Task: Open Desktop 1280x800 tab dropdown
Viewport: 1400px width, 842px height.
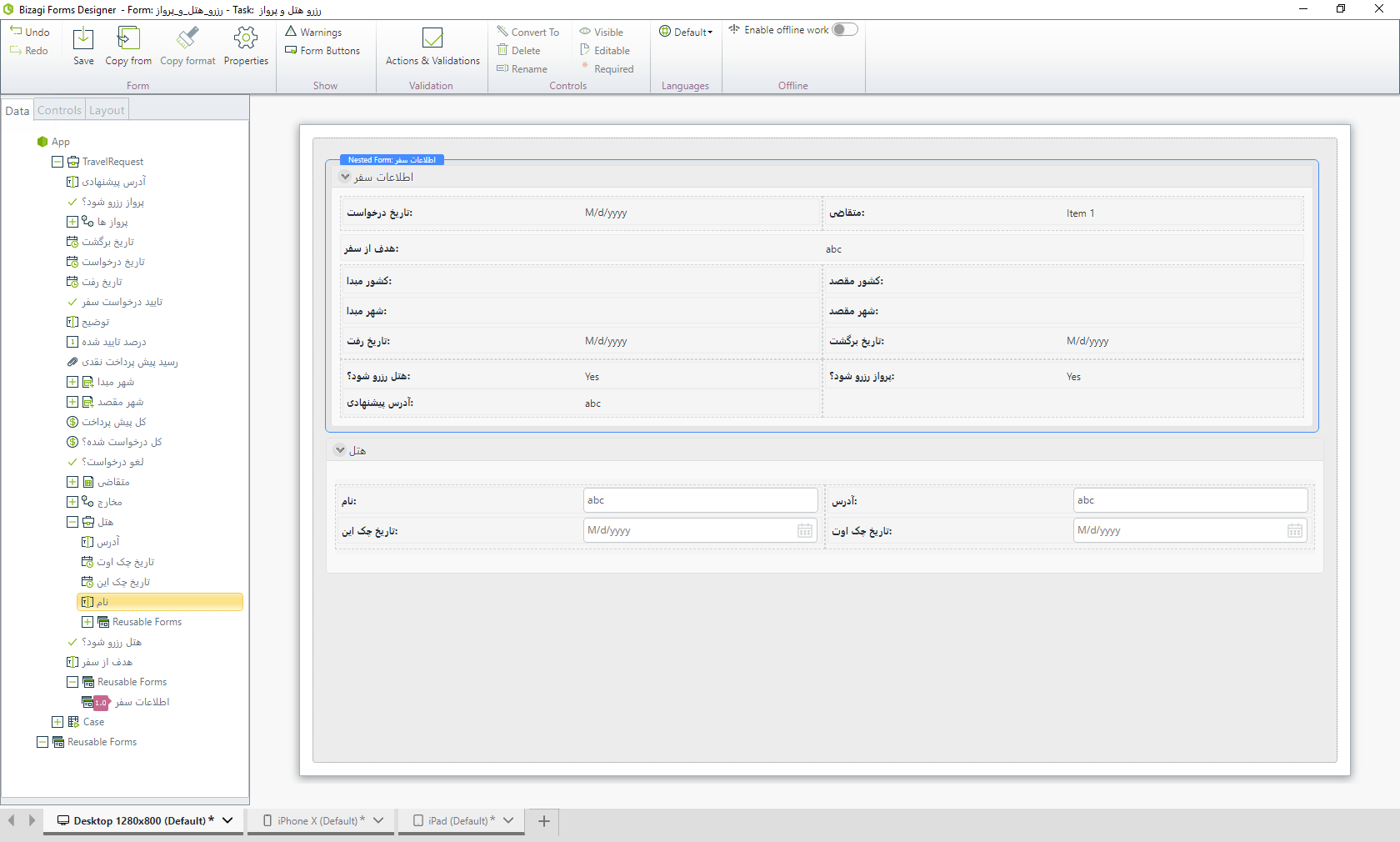Action: [x=227, y=821]
